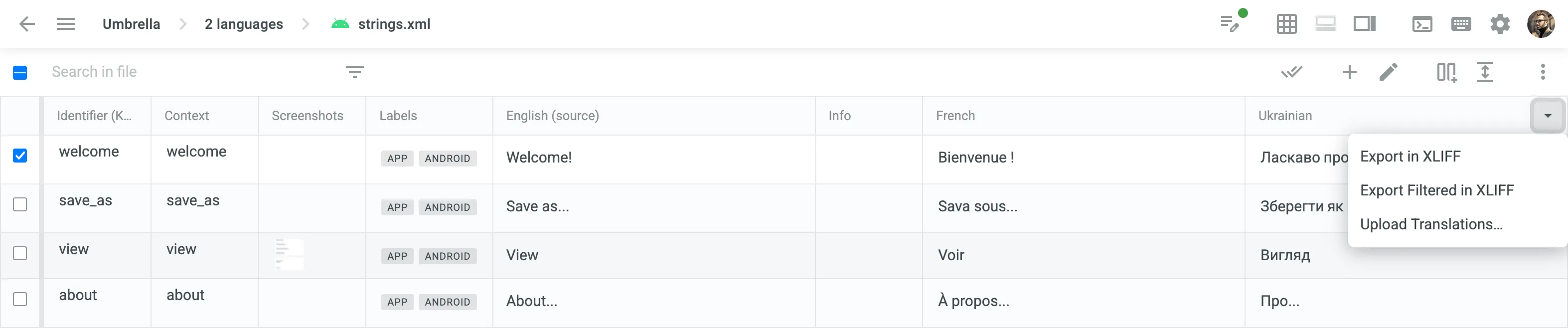Uncheck the welcome row checkbox

tap(20, 157)
